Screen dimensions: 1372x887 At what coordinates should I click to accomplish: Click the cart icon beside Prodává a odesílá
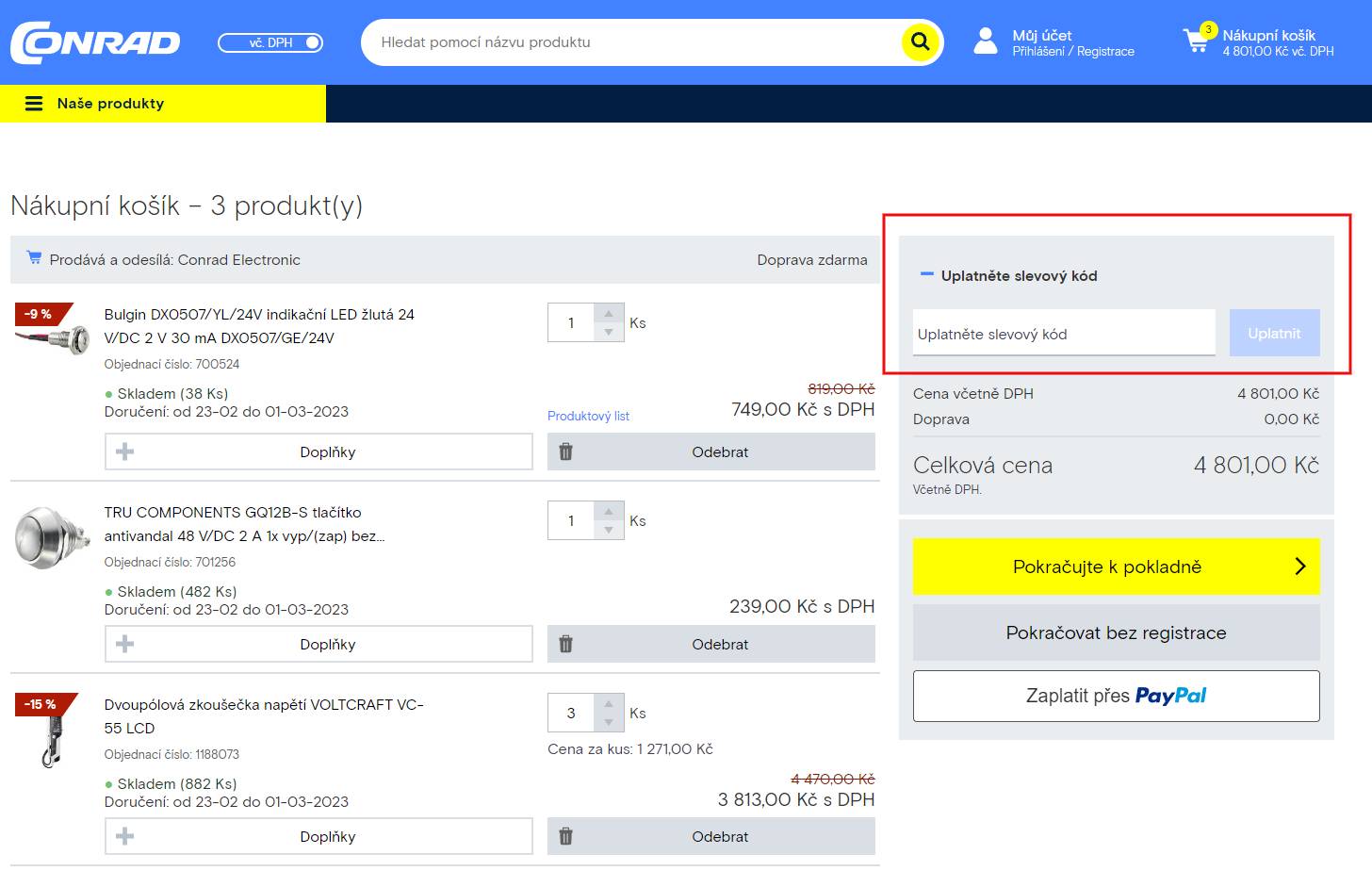click(34, 258)
